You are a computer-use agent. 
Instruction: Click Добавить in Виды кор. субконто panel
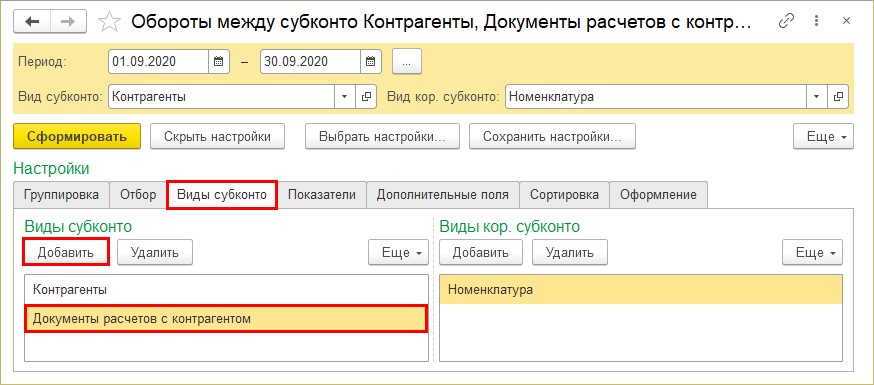coord(480,252)
